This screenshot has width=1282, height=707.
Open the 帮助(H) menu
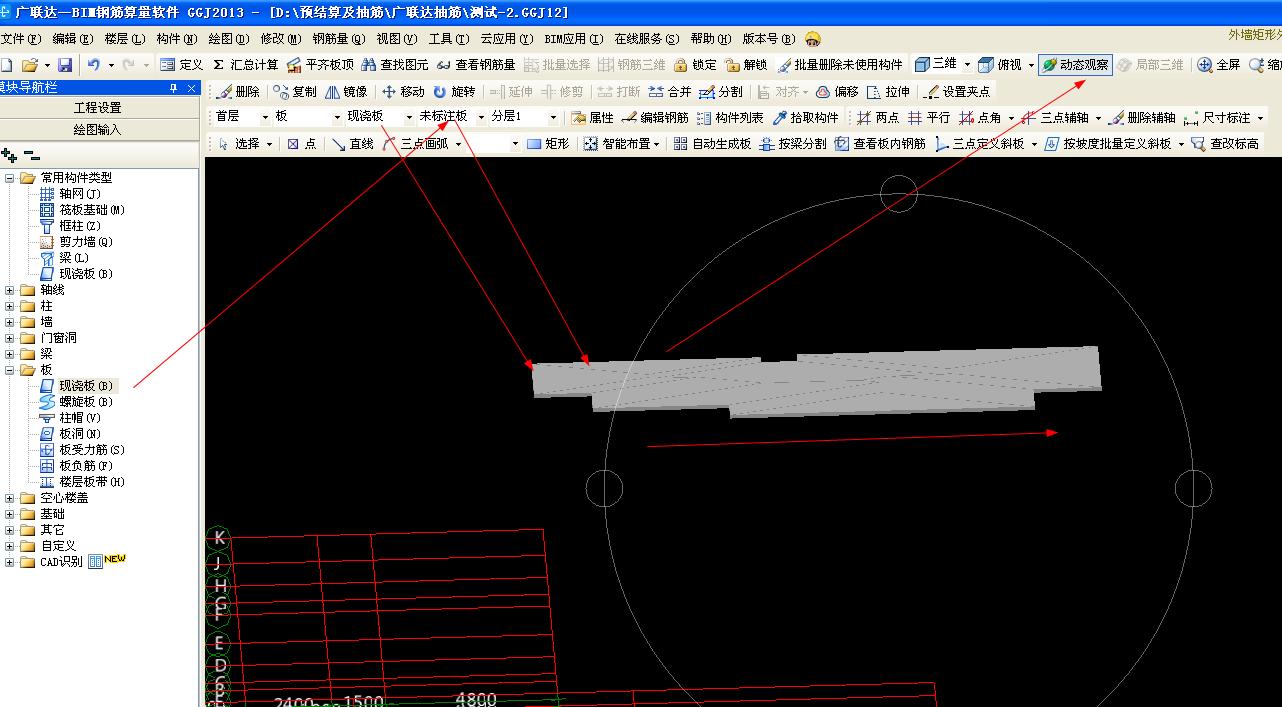point(709,39)
